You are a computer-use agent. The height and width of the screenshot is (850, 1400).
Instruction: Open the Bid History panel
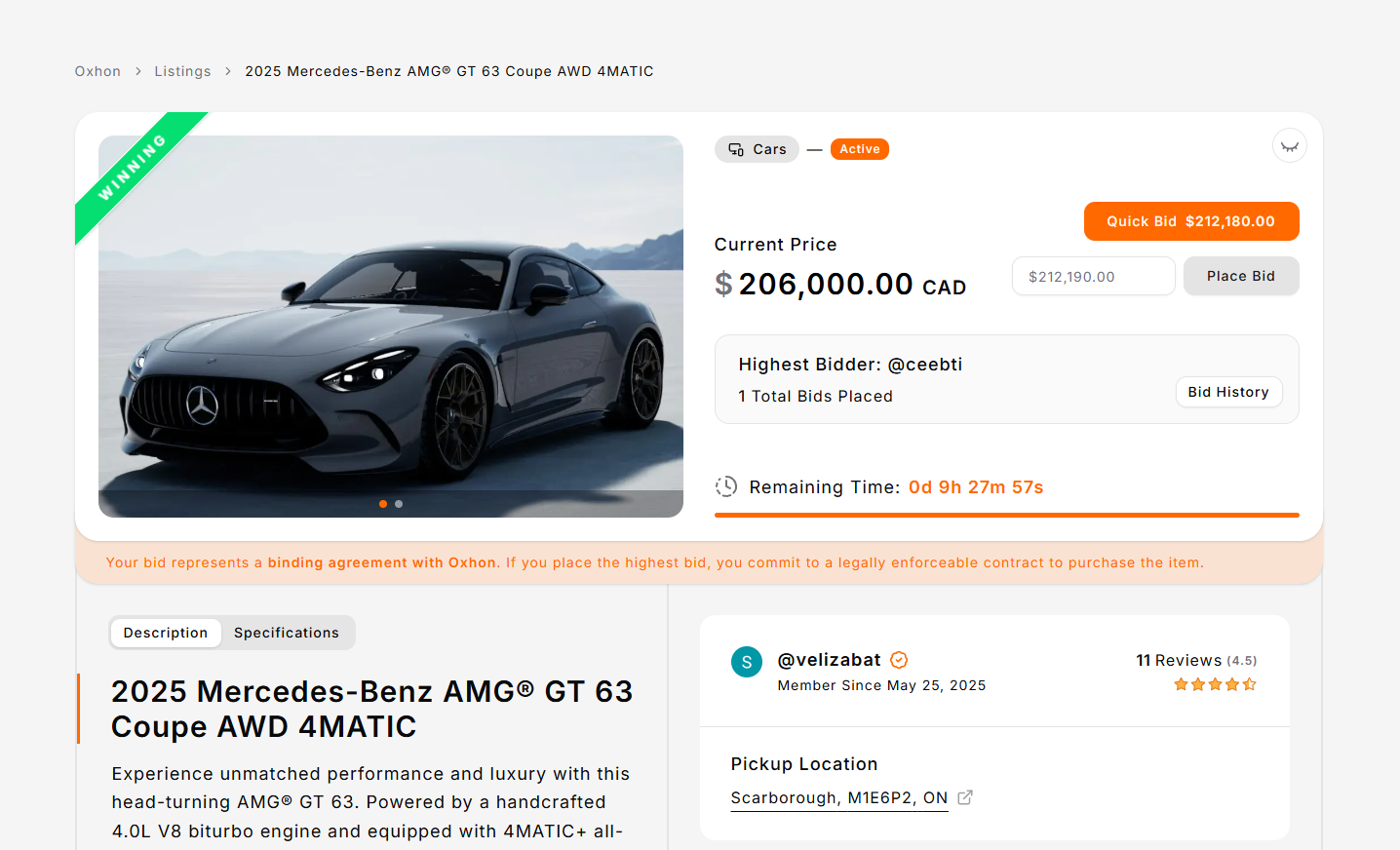point(1228,392)
